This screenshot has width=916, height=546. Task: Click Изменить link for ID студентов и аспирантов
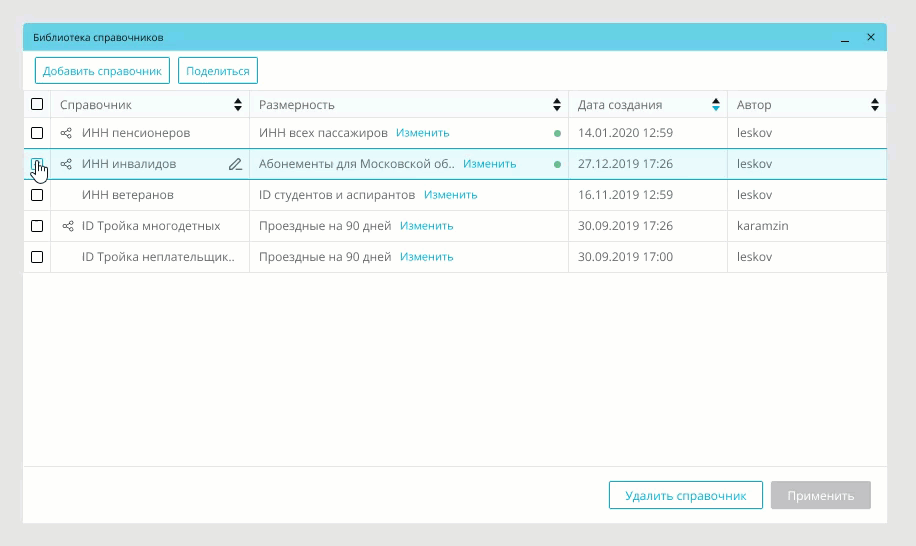pos(450,195)
